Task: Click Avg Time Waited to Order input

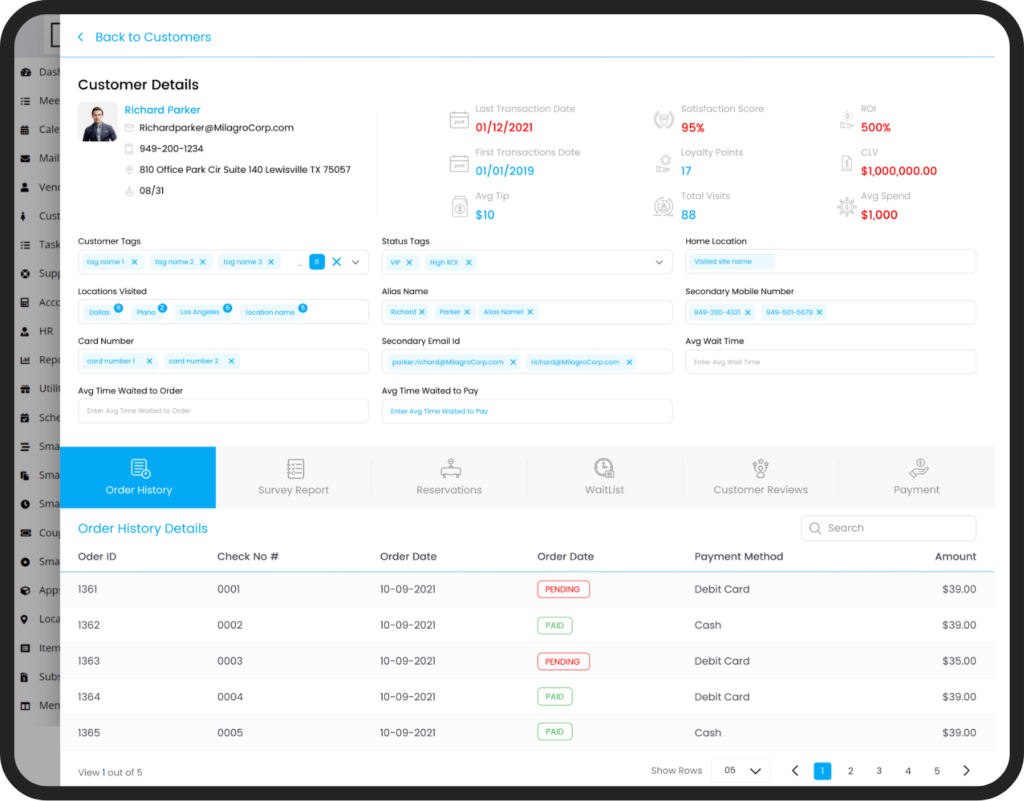Action: [223, 411]
